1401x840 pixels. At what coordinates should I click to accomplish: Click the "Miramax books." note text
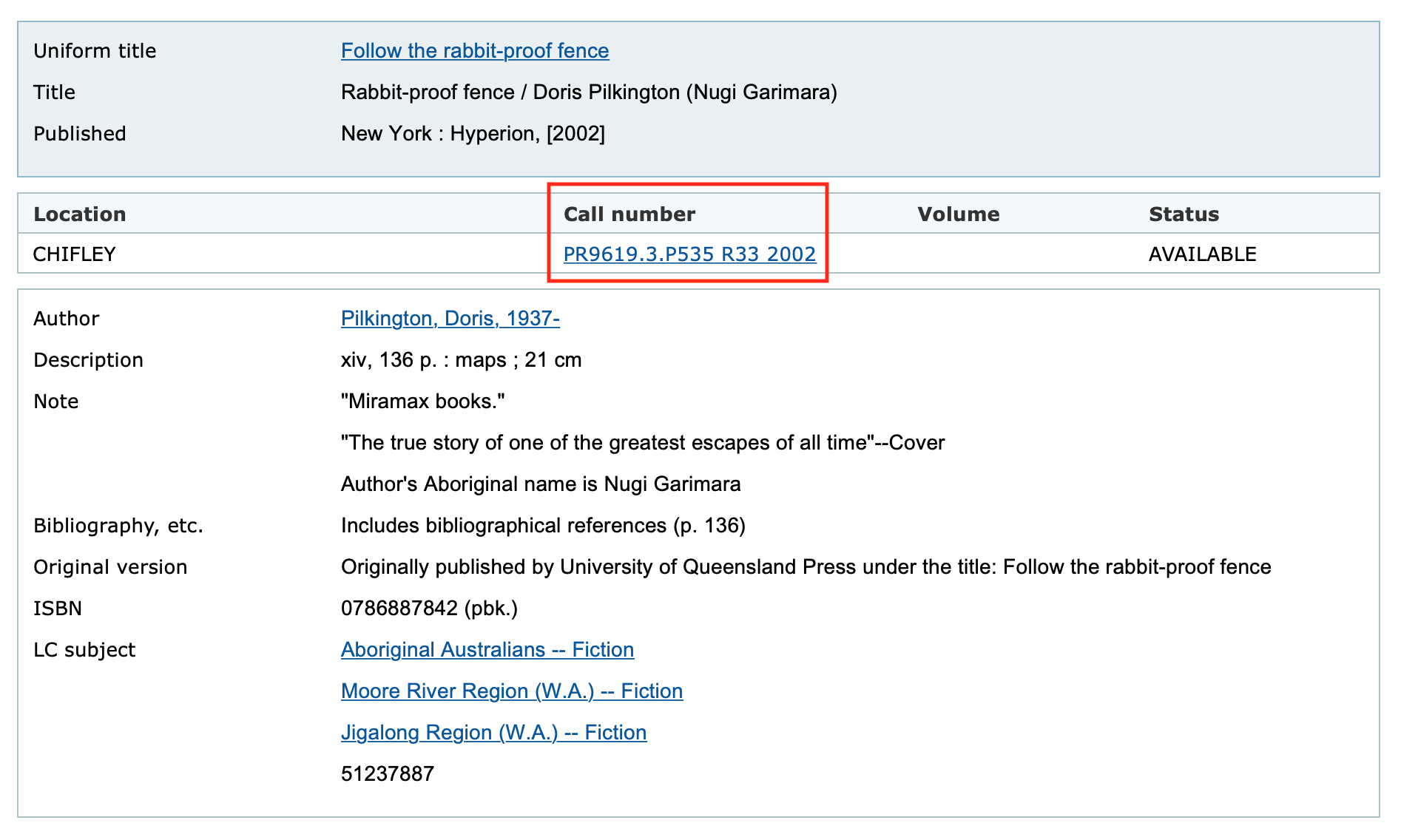[422, 401]
